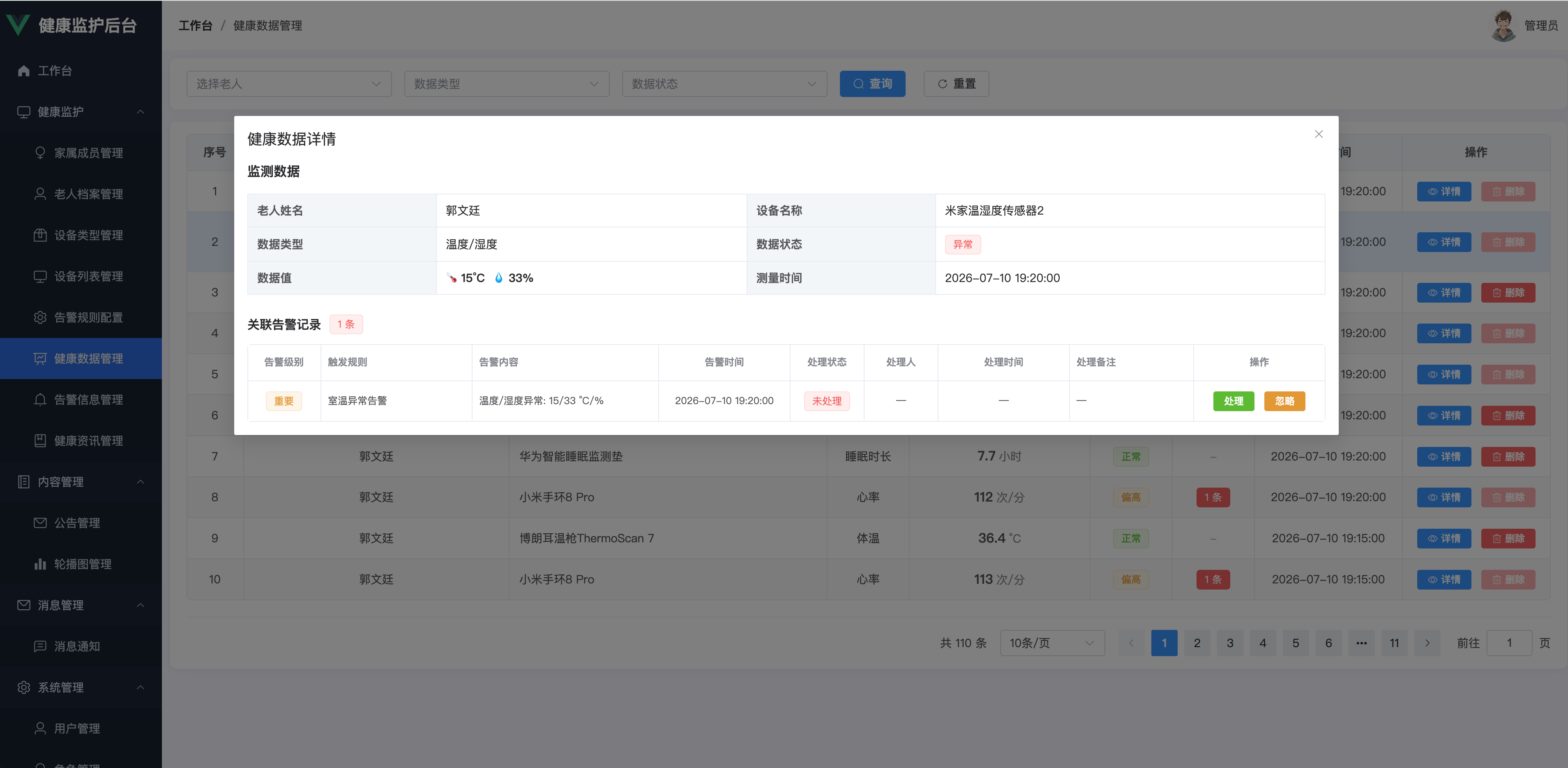The width and height of the screenshot is (1568, 768).
Task: Click the monitor icon beside 健康监护
Action: tap(24, 112)
